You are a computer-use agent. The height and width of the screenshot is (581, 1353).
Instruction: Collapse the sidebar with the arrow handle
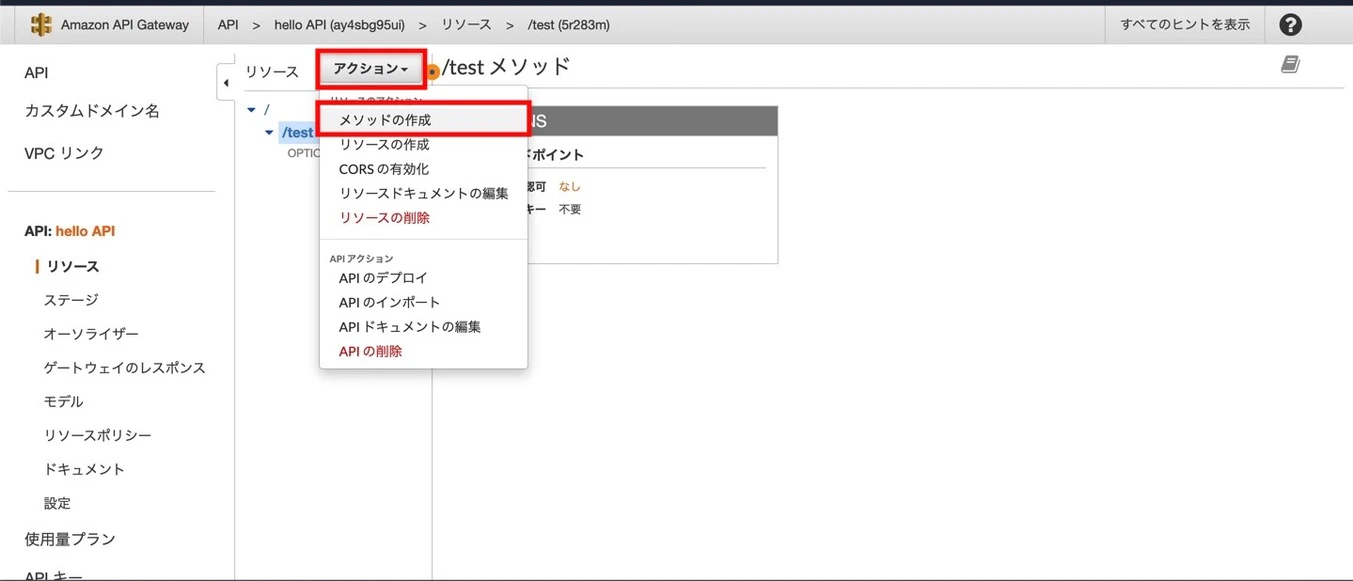pos(225,83)
